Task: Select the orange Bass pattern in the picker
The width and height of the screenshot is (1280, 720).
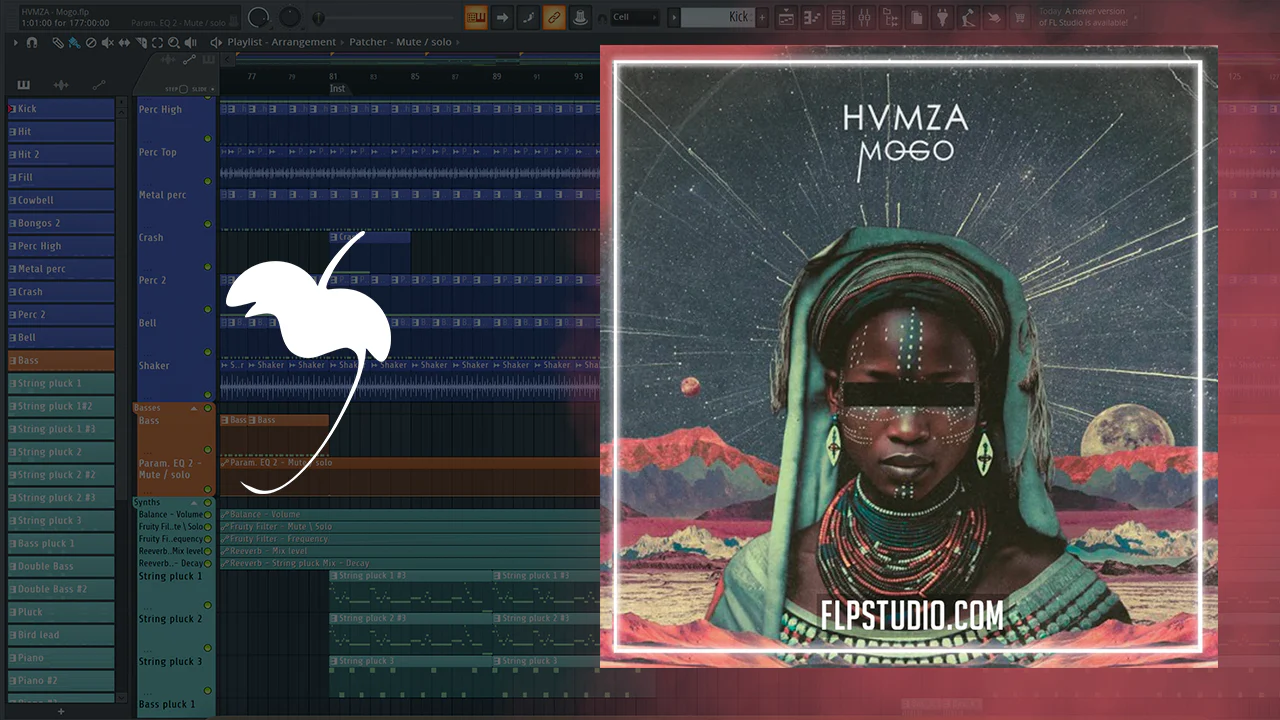Action: (x=61, y=360)
